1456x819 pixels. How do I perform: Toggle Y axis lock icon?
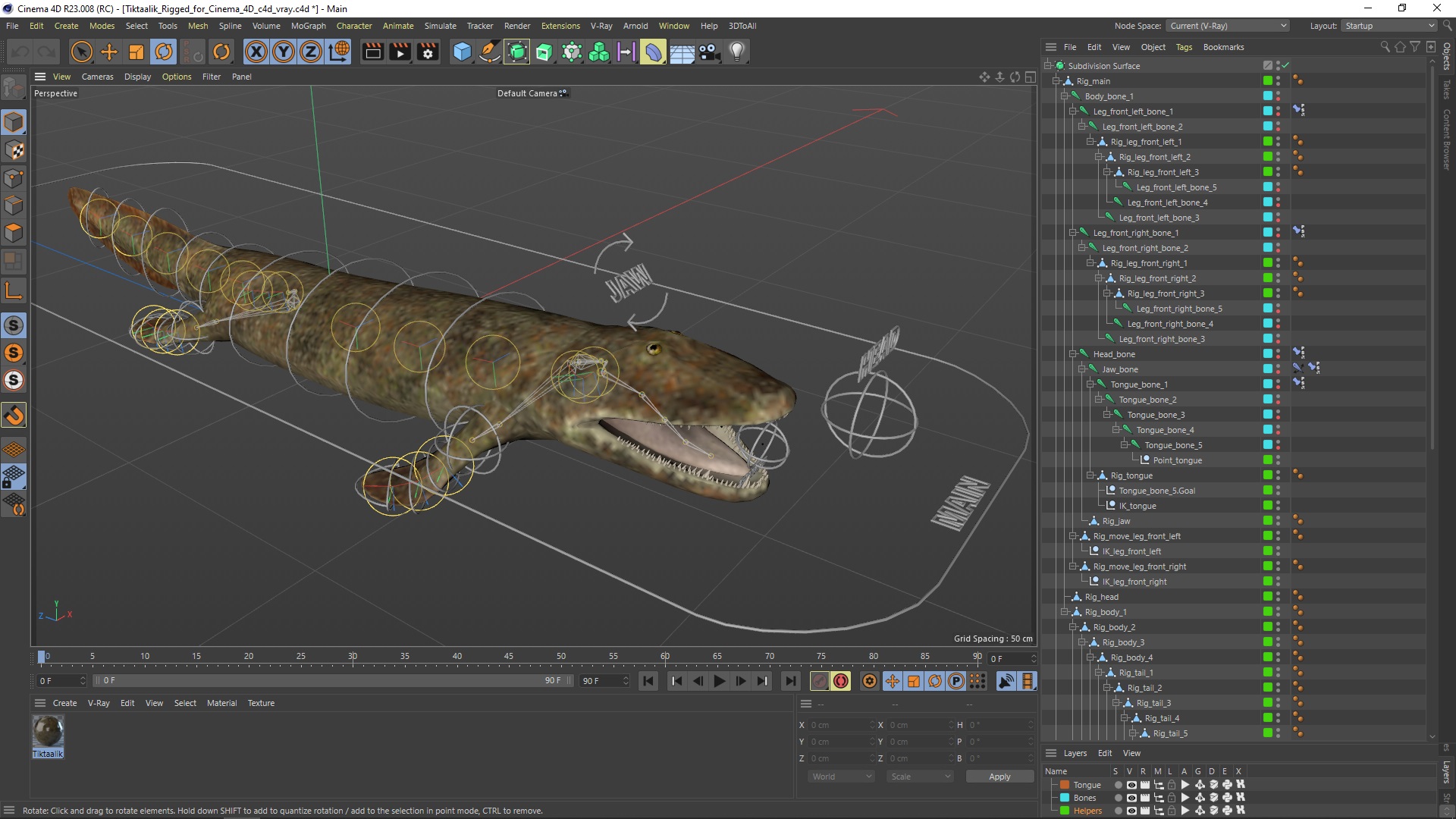pyautogui.click(x=284, y=52)
